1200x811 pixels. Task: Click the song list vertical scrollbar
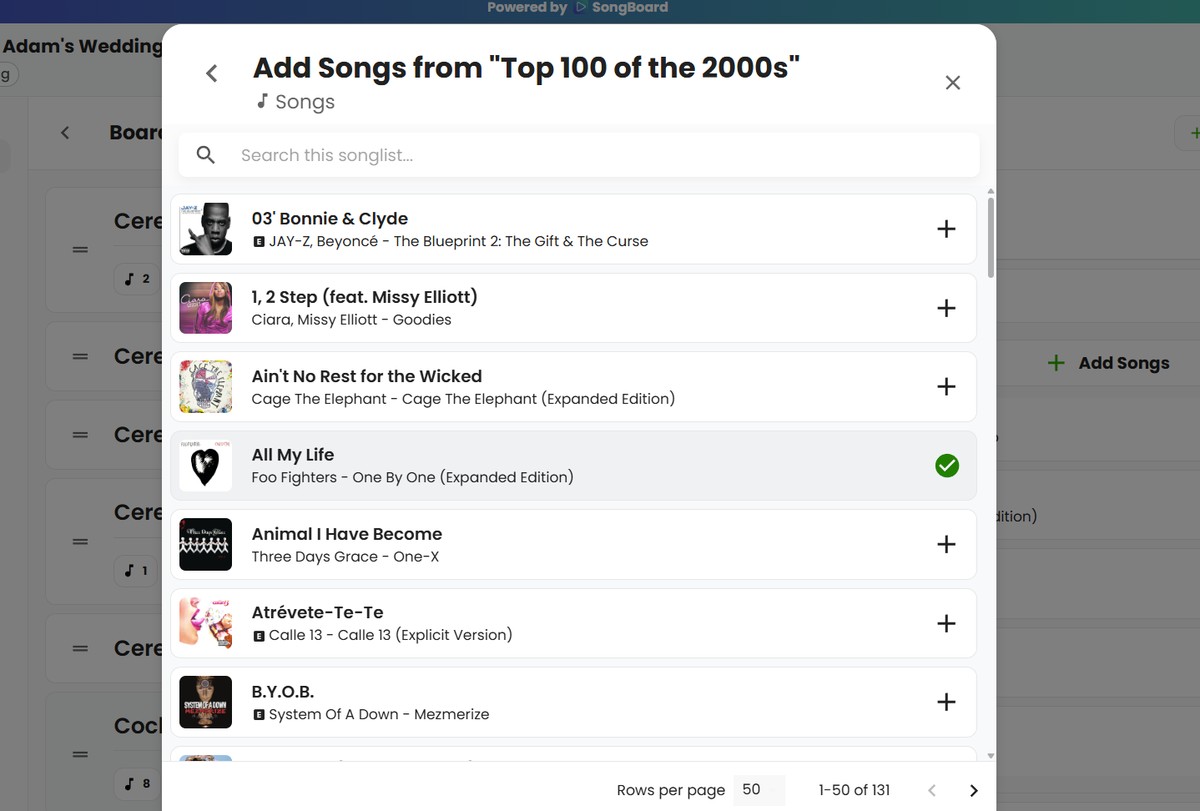991,237
